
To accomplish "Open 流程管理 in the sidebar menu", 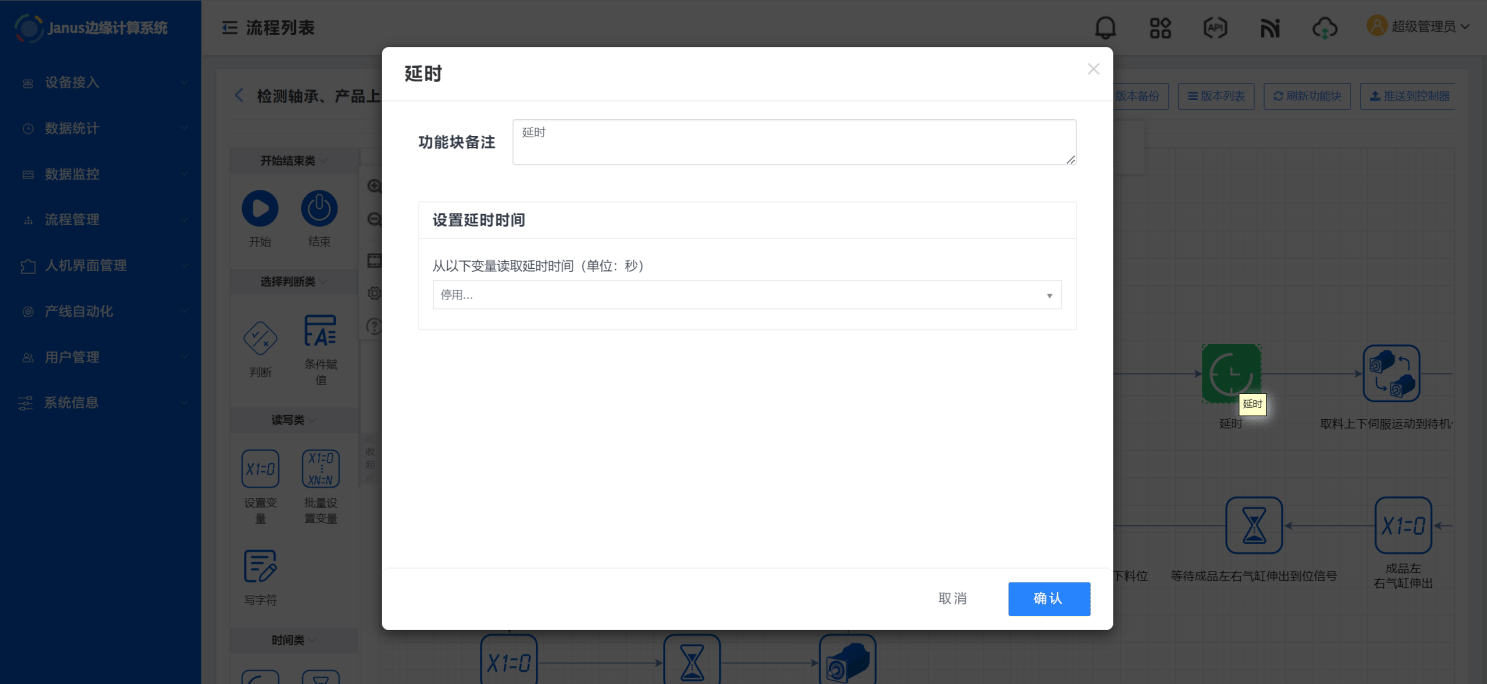I will tap(100, 219).
